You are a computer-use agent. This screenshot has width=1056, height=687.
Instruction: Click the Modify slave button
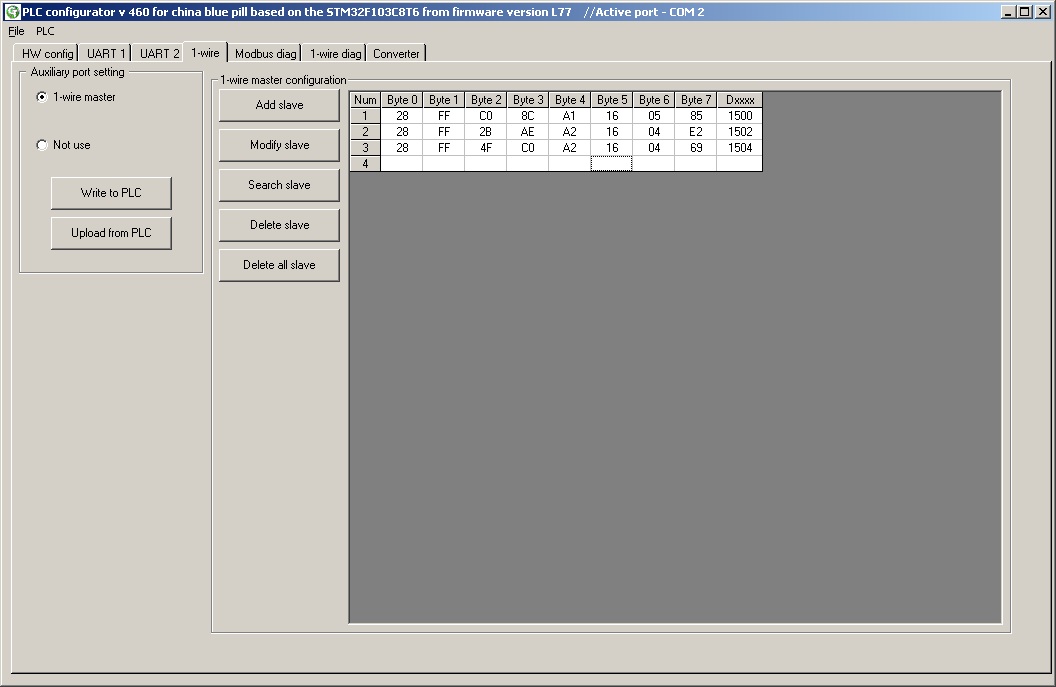pyautogui.click(x=279, y=145)
